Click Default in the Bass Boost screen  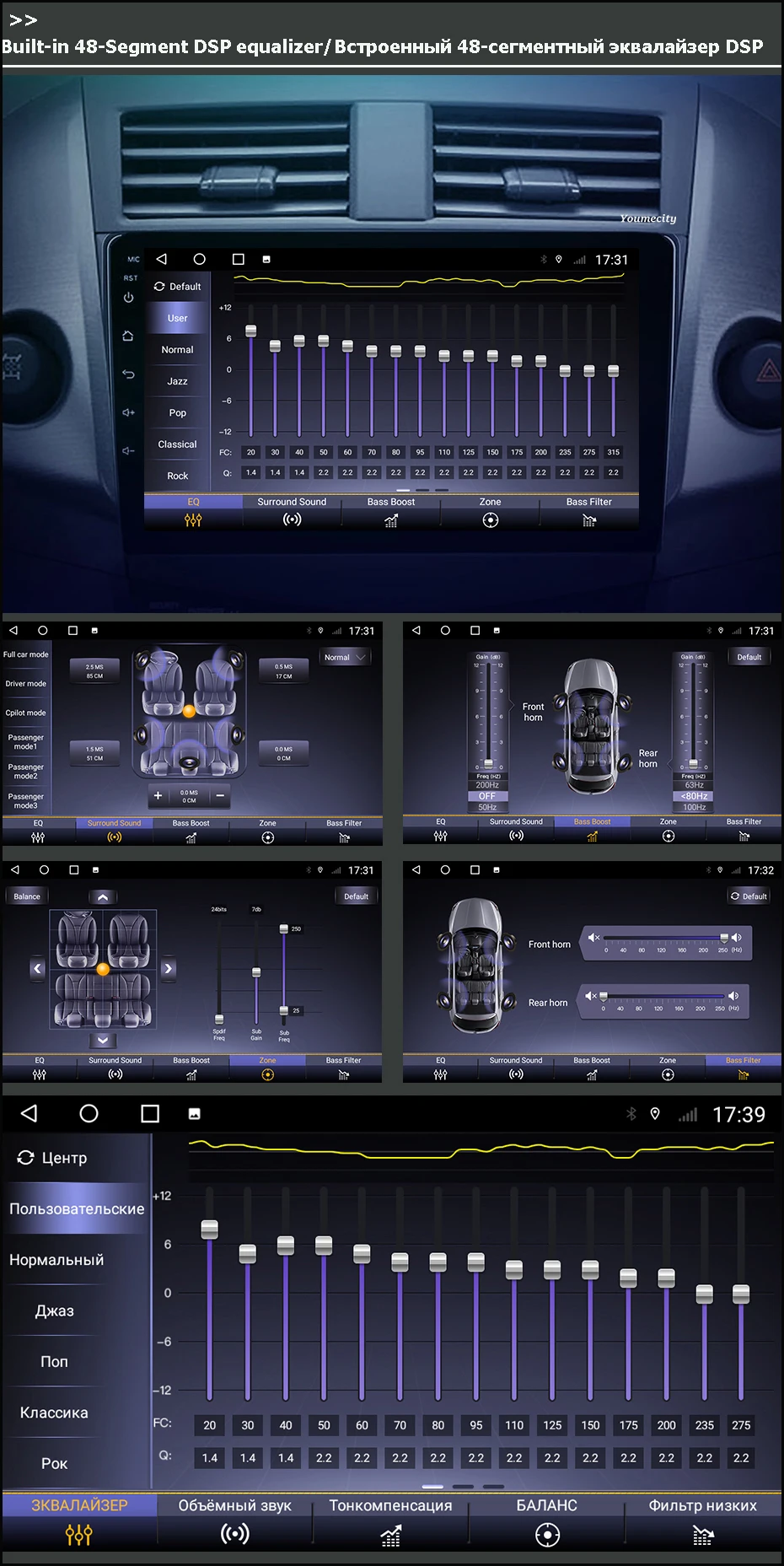(x=749, y=657)
